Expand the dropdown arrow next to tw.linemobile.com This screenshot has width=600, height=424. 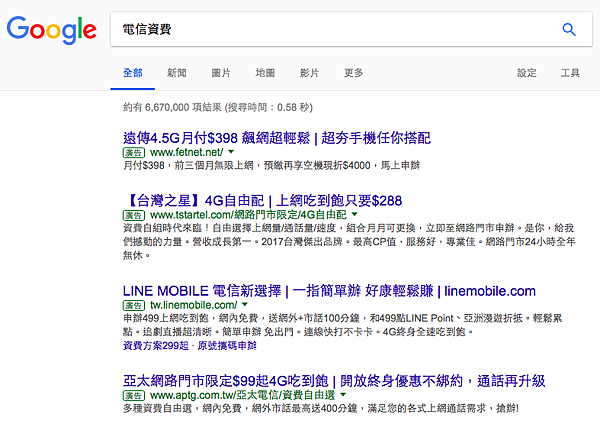(x=245, y=305)
